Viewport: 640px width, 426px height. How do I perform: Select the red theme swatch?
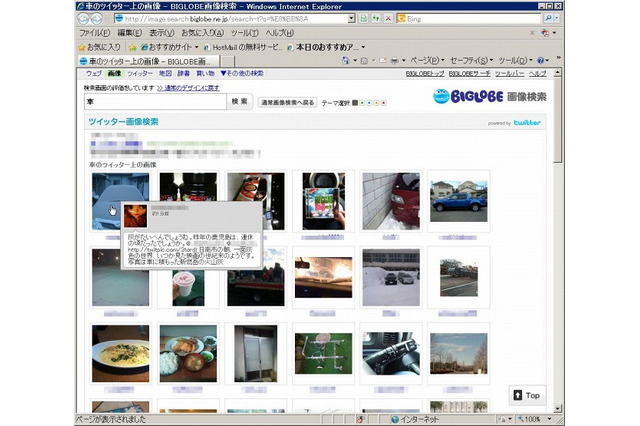[x=383, y=103]
